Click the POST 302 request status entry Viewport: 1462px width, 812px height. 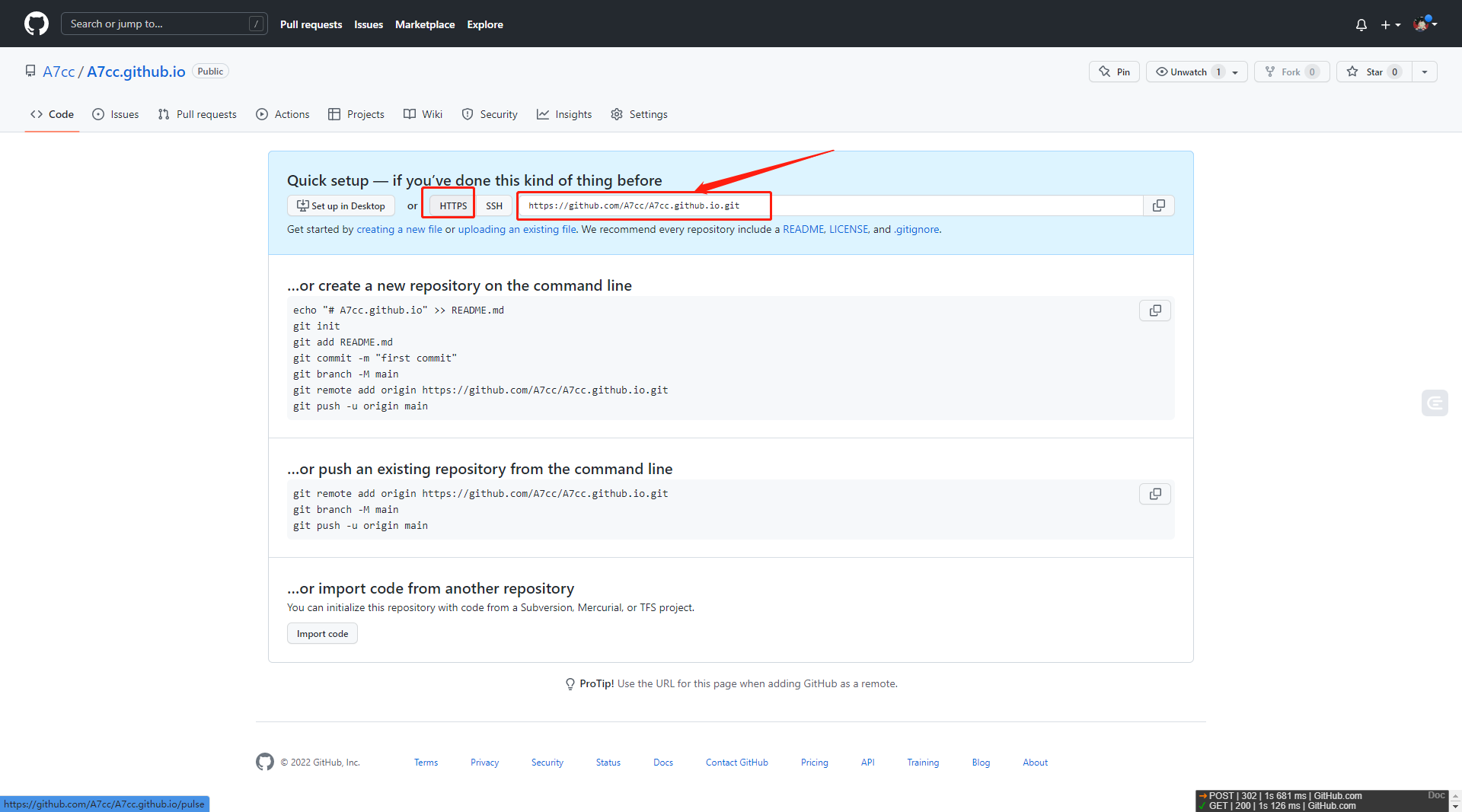click(x=1280, y=796)
